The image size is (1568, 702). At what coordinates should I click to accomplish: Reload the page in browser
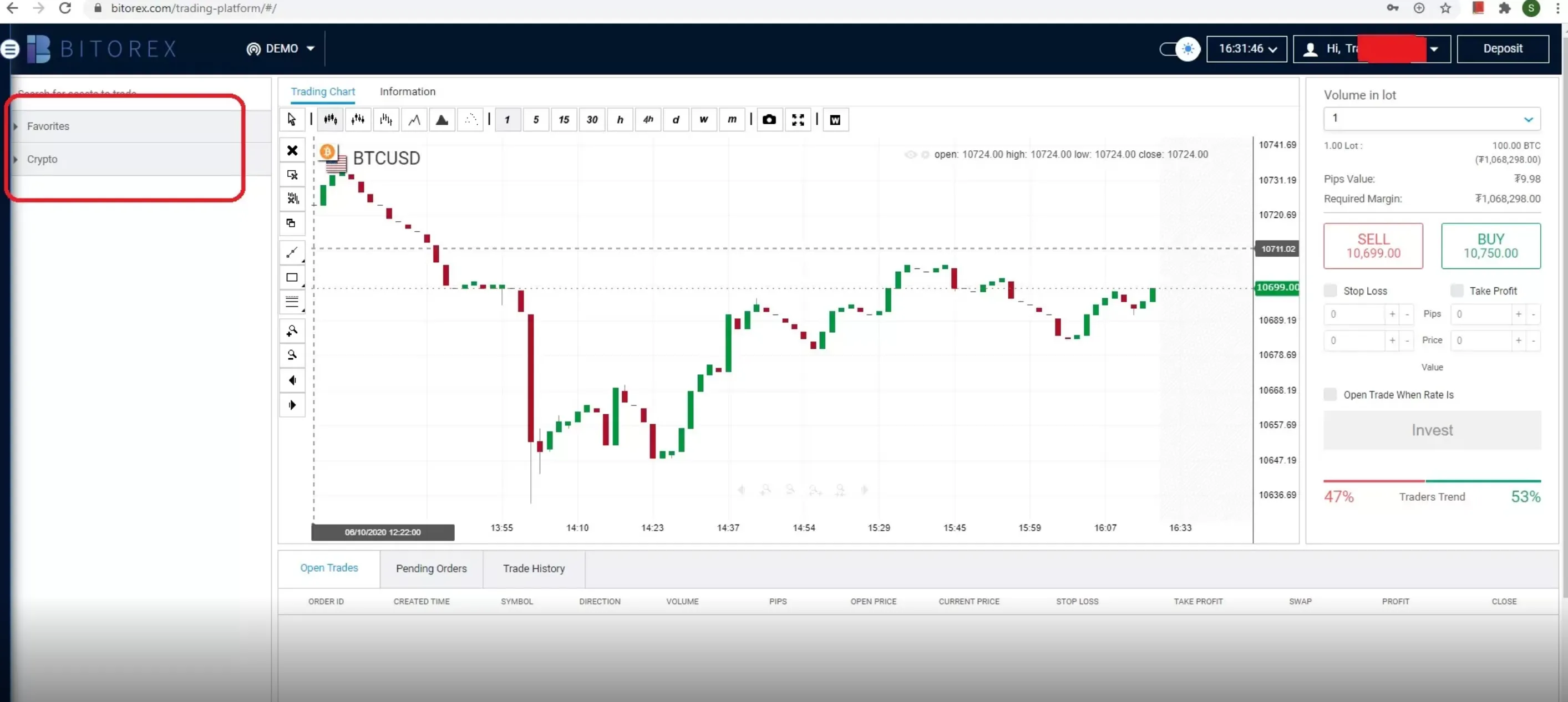(65, 8)
